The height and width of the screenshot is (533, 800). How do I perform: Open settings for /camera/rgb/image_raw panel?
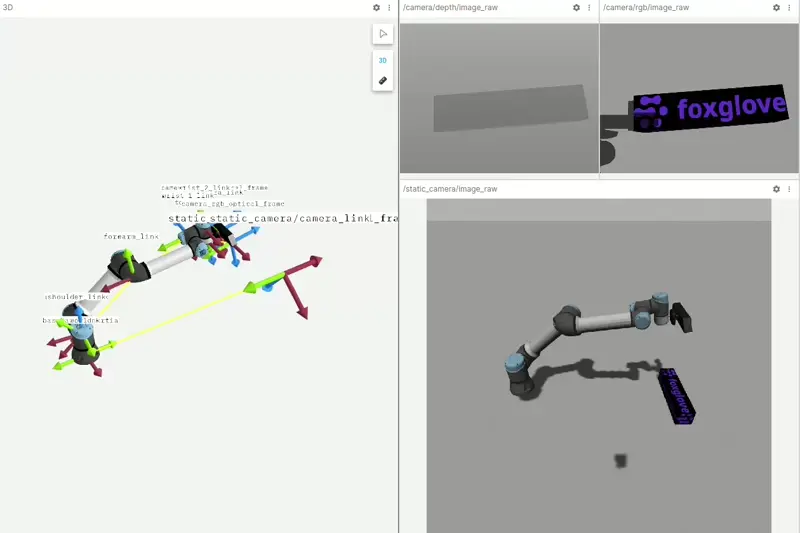pos(776,7)
